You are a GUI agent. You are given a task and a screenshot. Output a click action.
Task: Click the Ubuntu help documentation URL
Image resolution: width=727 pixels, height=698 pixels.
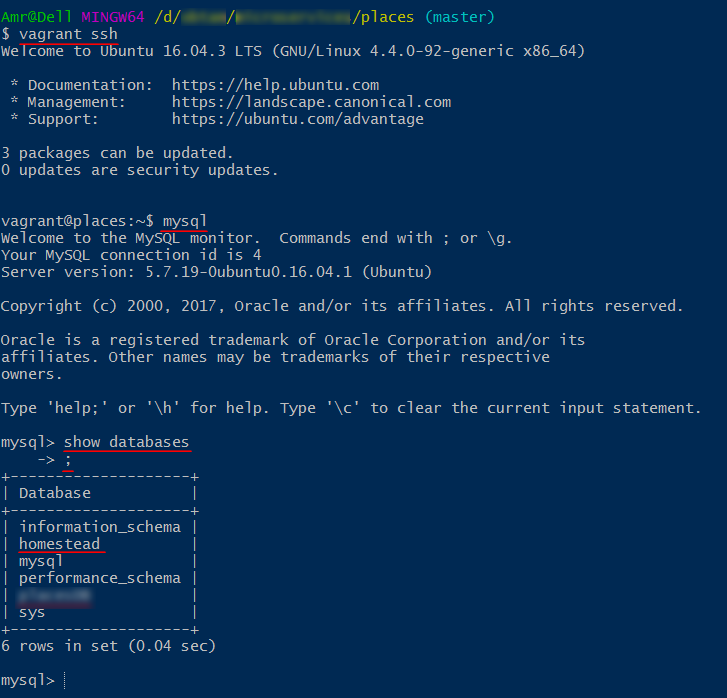coord(275,85)
